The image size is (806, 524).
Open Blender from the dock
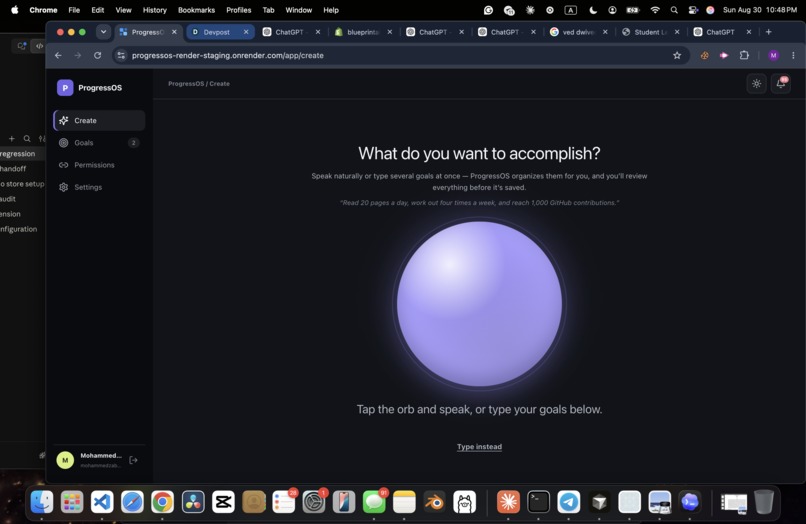(435, 502)
